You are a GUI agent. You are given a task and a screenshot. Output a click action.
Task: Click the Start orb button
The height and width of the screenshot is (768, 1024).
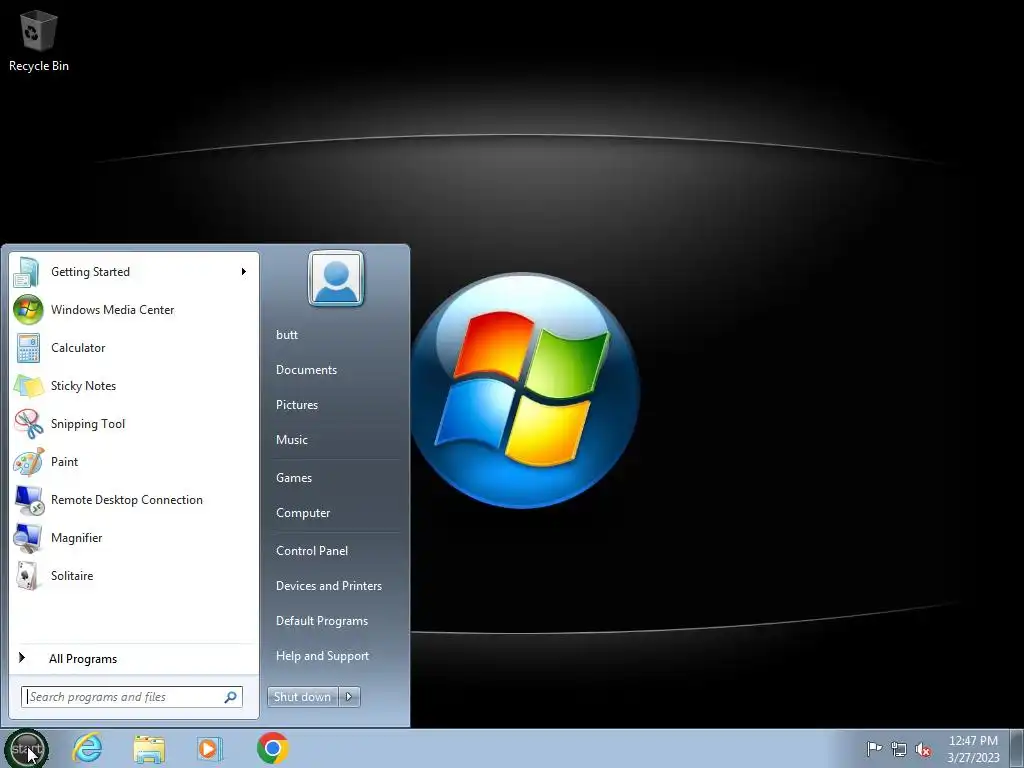point(26,749)
